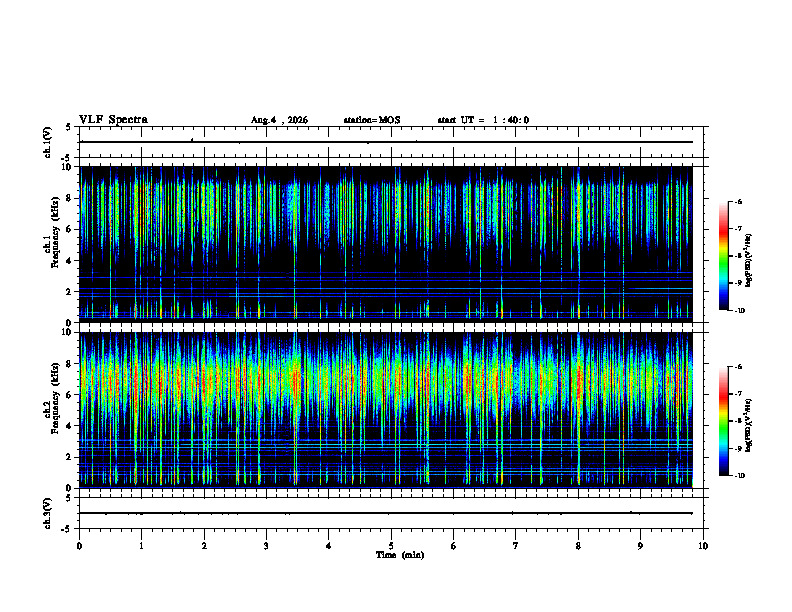Click the "-10" value on ch.2 color bar
792x612 pixels.
coord(740,476)
